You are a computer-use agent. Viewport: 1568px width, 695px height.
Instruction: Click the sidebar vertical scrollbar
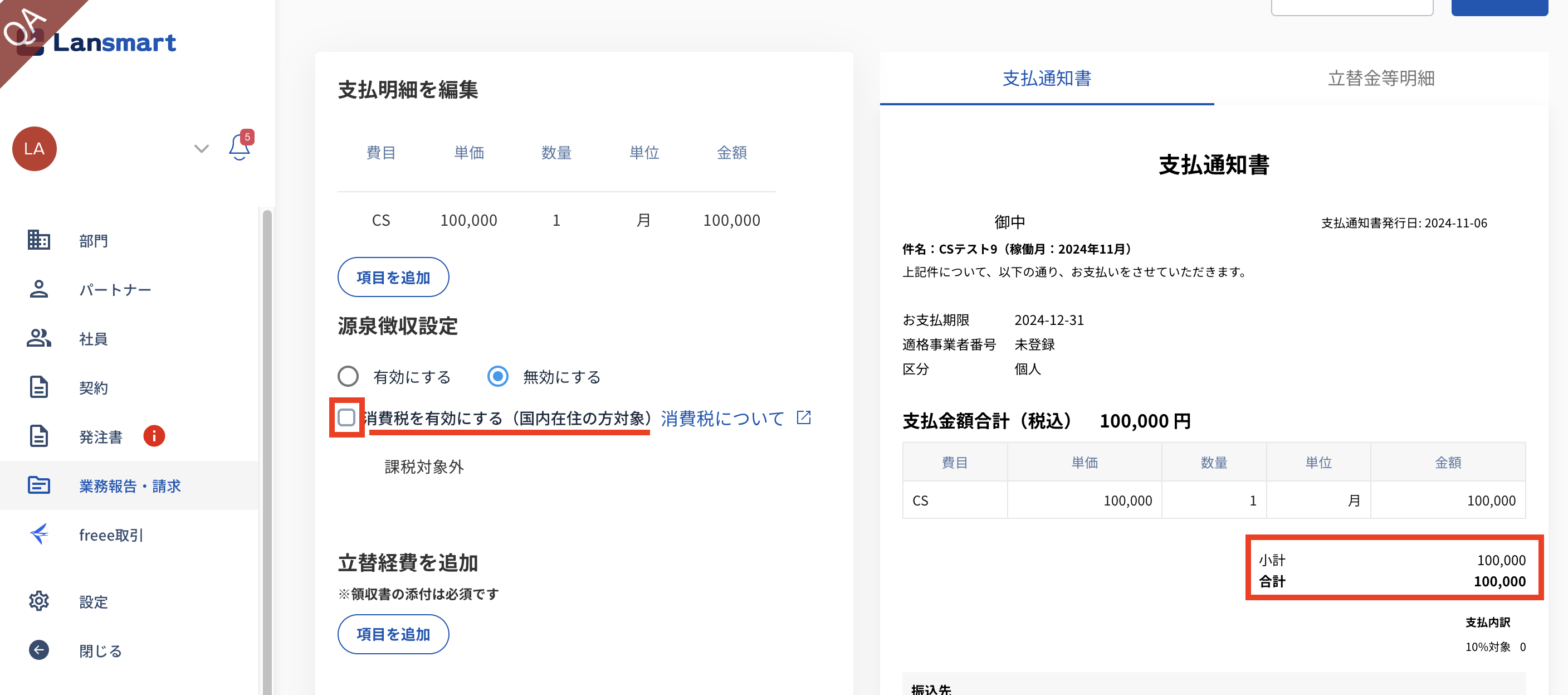tap(267, 451)
